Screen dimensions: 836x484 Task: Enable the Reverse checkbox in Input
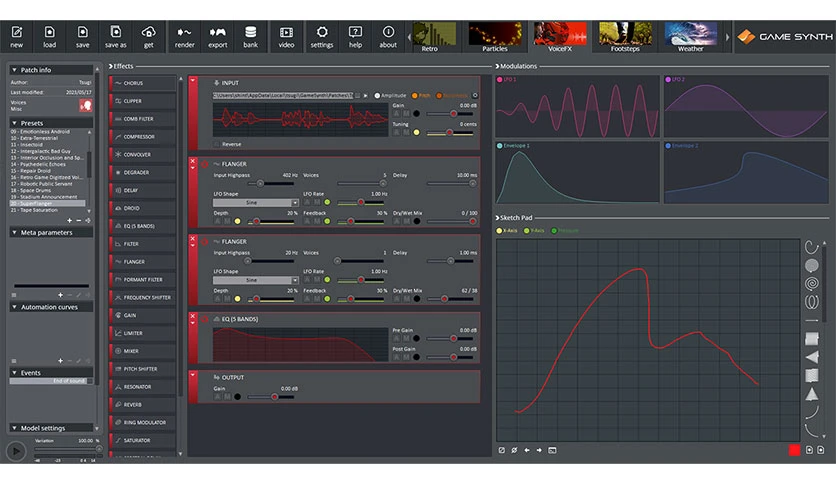point(216,144)
